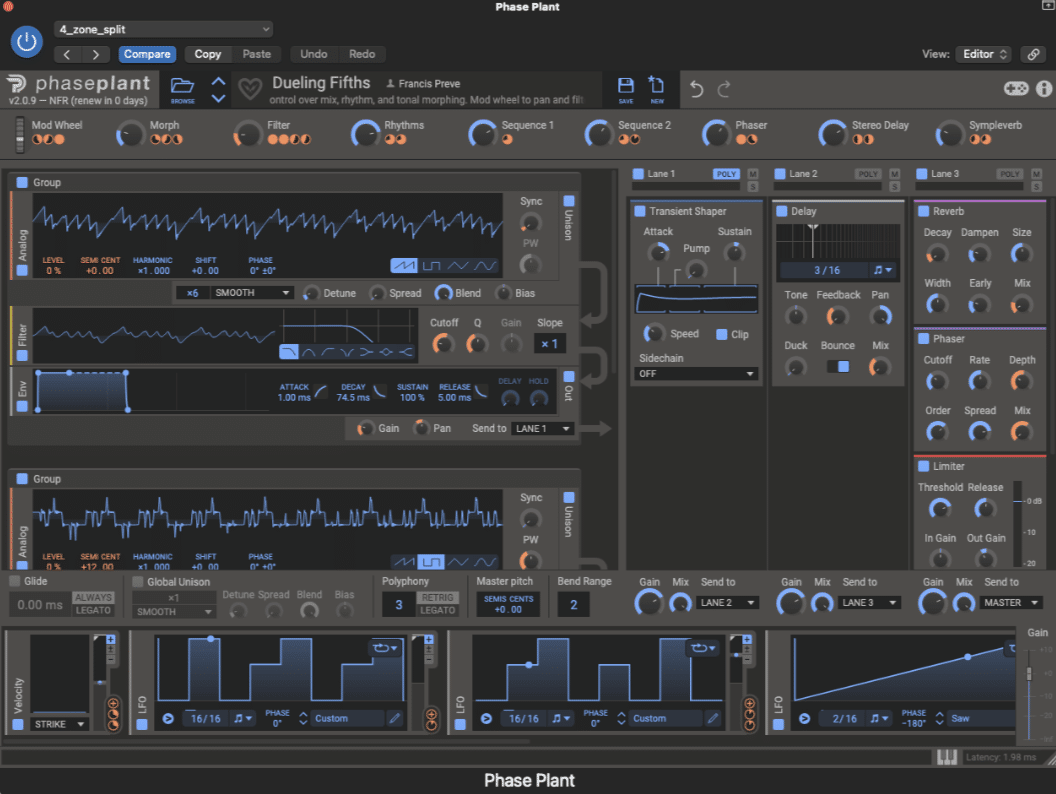Click the first LFO play button

pos(168,719)
